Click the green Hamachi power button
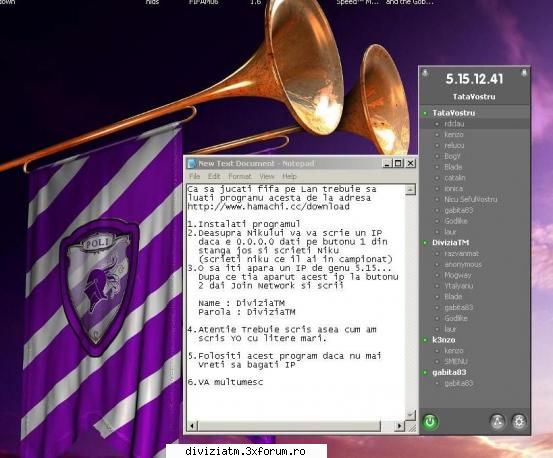This screenshot has height=458, width=553. coord(430,421)
